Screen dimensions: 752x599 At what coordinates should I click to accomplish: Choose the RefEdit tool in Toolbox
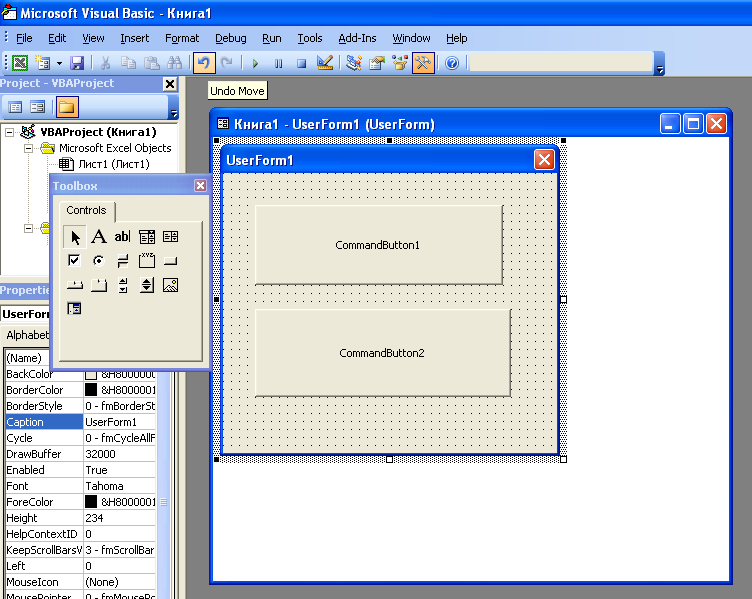pos(74,308)
